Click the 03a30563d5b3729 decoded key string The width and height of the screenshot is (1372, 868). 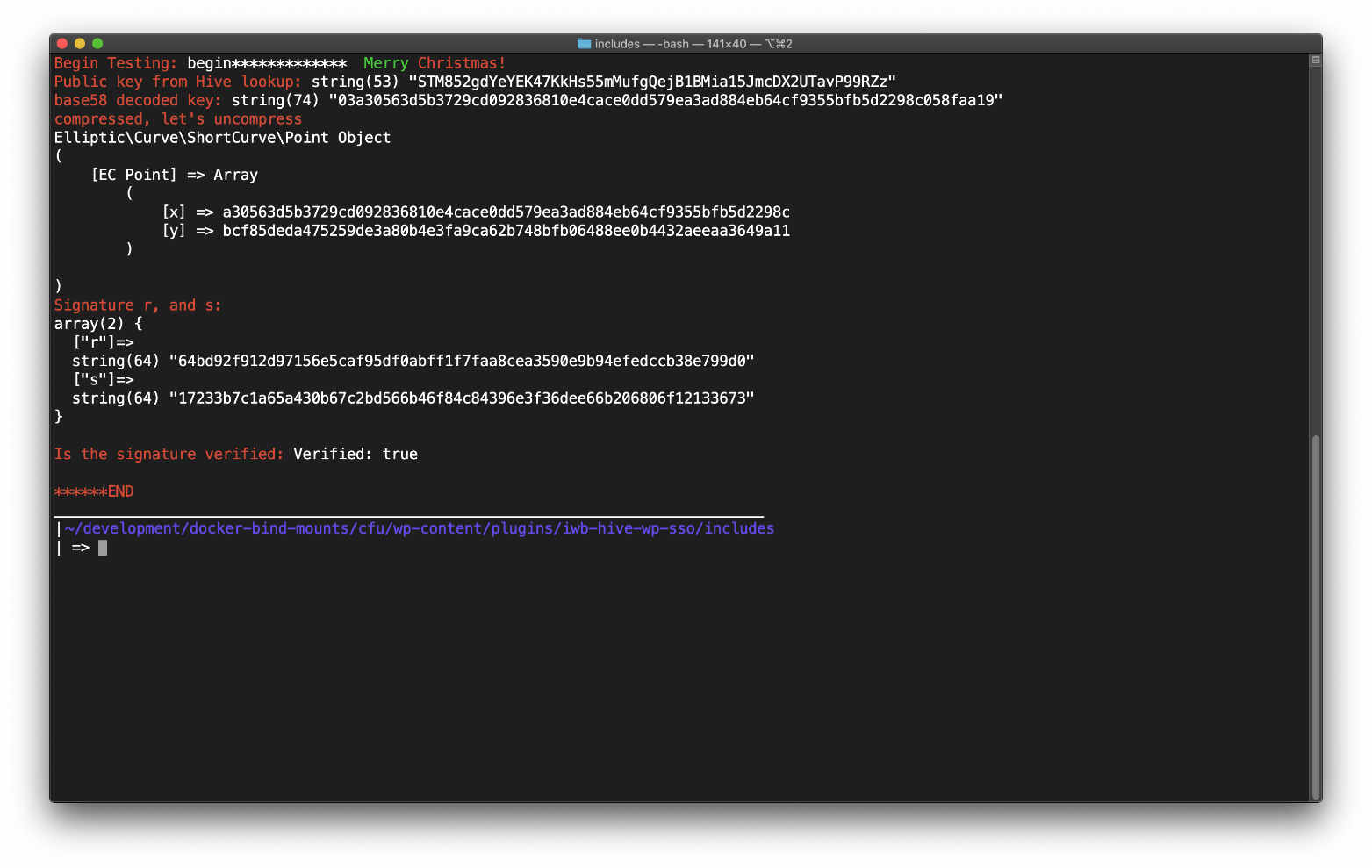[665, 100]
